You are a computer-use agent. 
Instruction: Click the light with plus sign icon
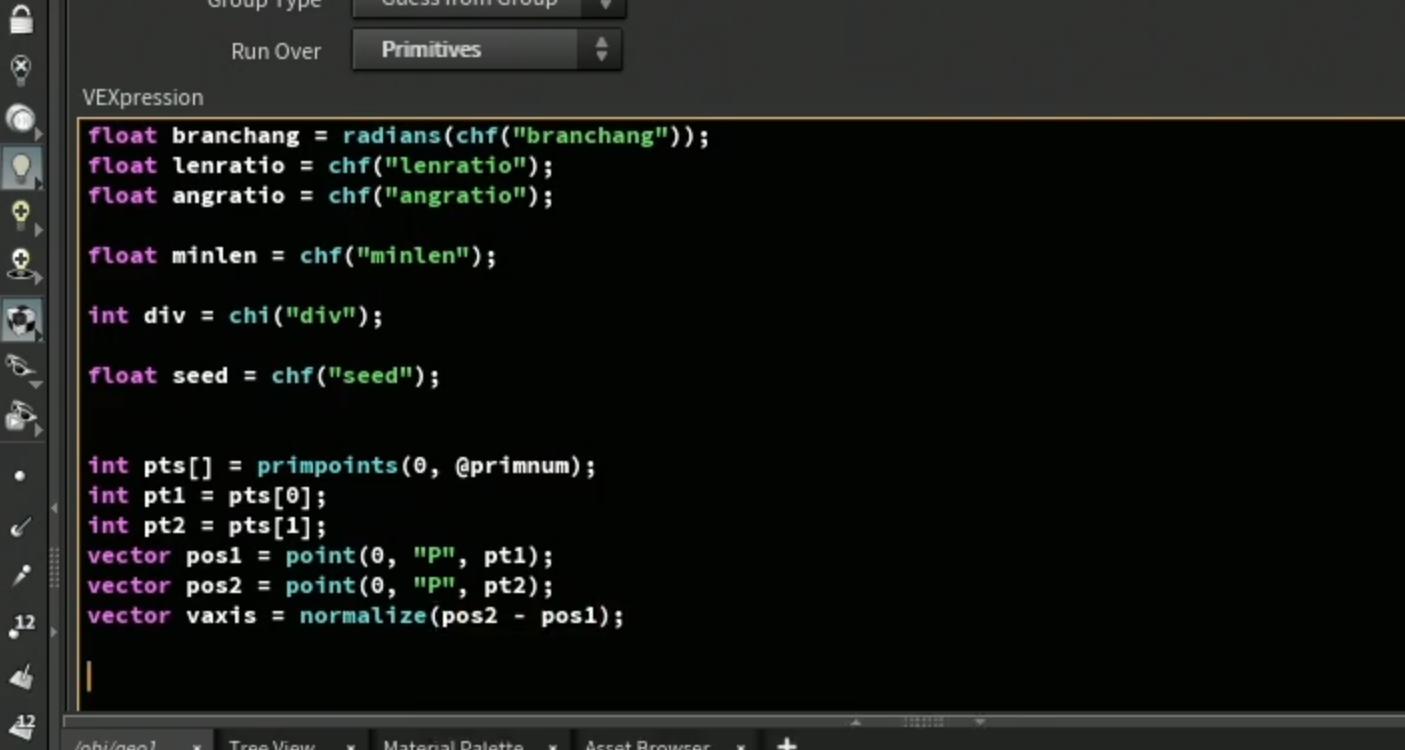pos(21,265)
